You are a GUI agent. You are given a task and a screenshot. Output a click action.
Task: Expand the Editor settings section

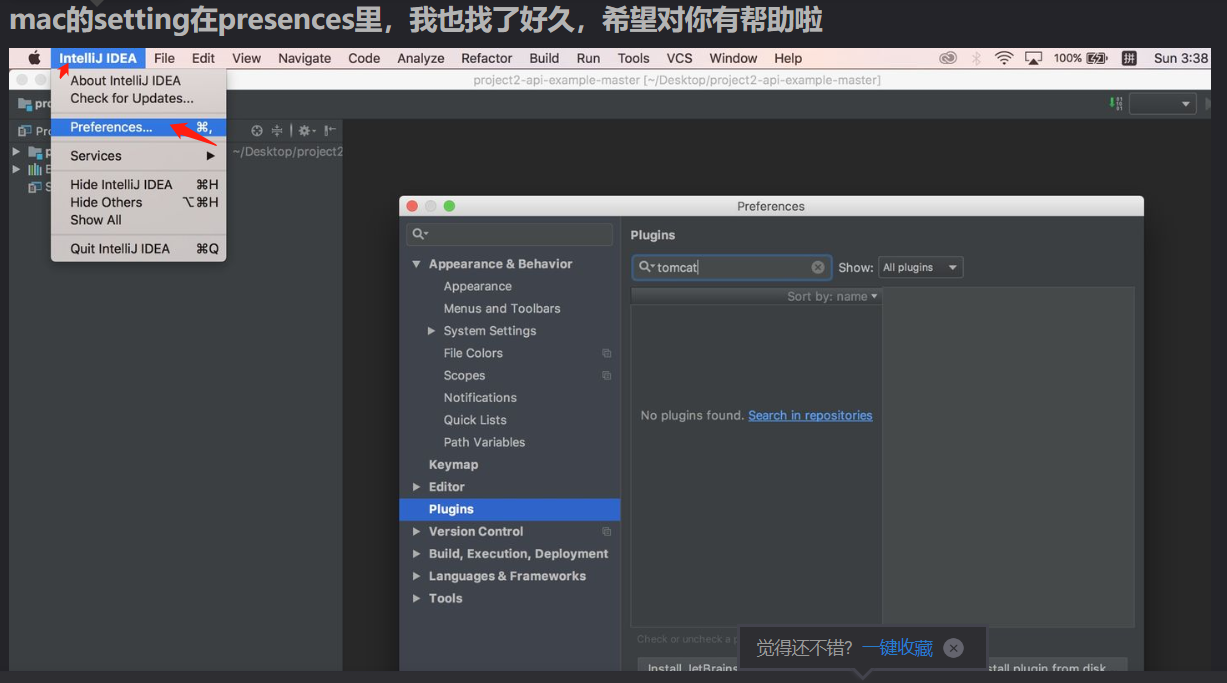417,487
